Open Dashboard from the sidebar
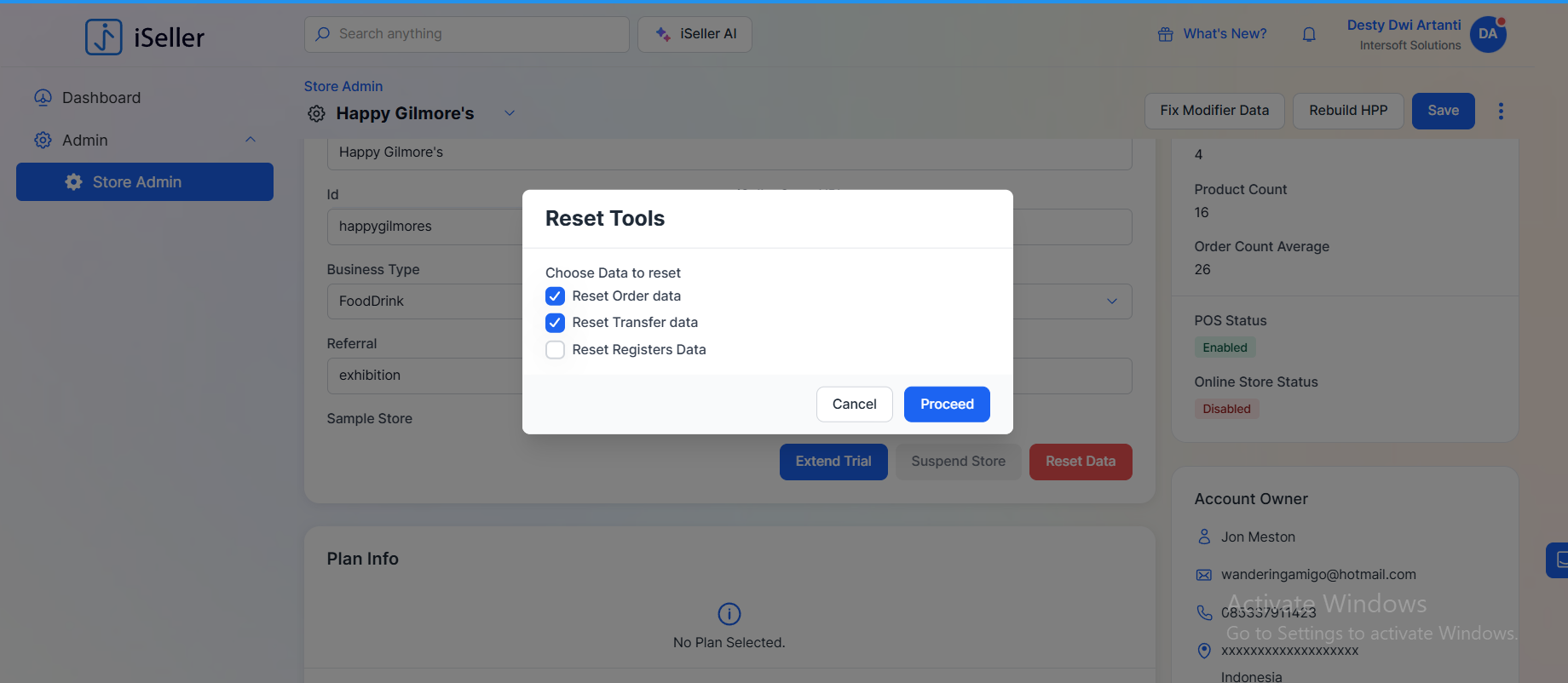 101,98
